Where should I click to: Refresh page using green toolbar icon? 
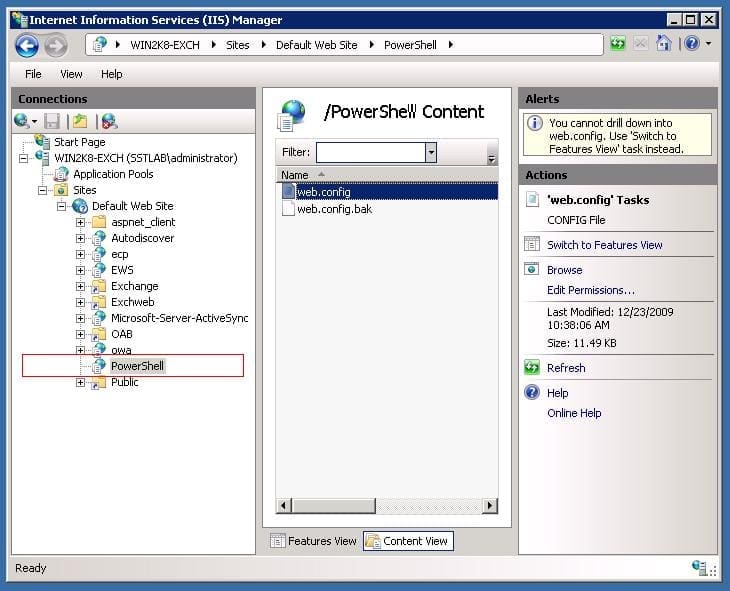[618, 44]
